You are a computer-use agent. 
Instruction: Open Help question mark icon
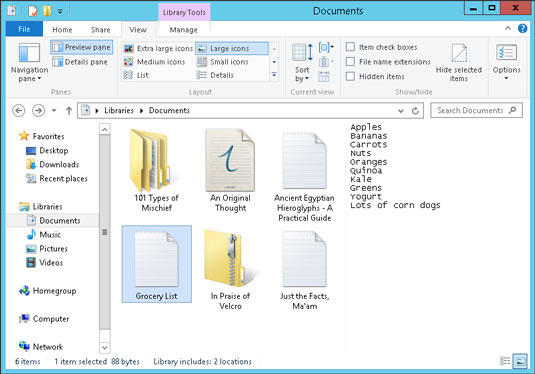click(522, 28)
